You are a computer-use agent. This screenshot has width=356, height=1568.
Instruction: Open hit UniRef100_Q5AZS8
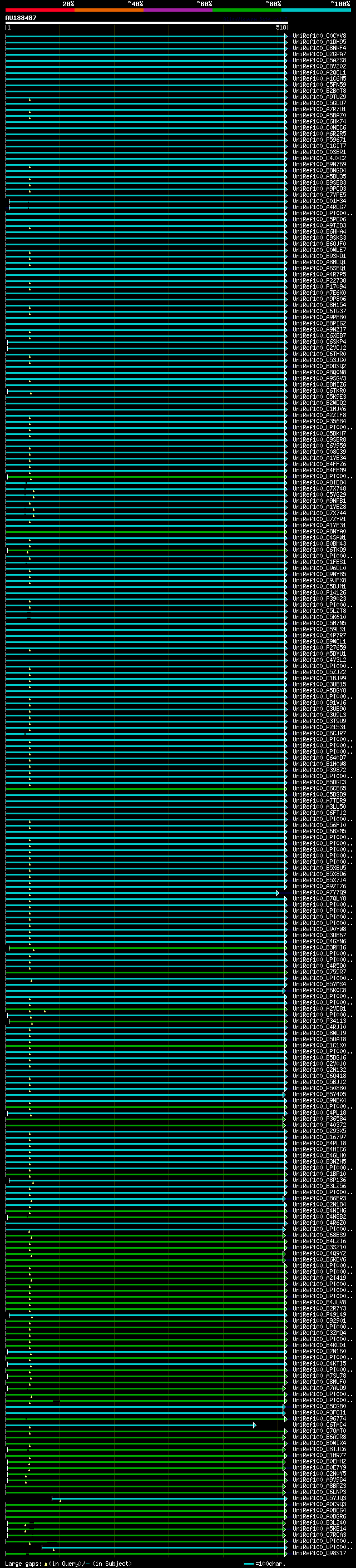pyautogui.click(x=319, y=60)
